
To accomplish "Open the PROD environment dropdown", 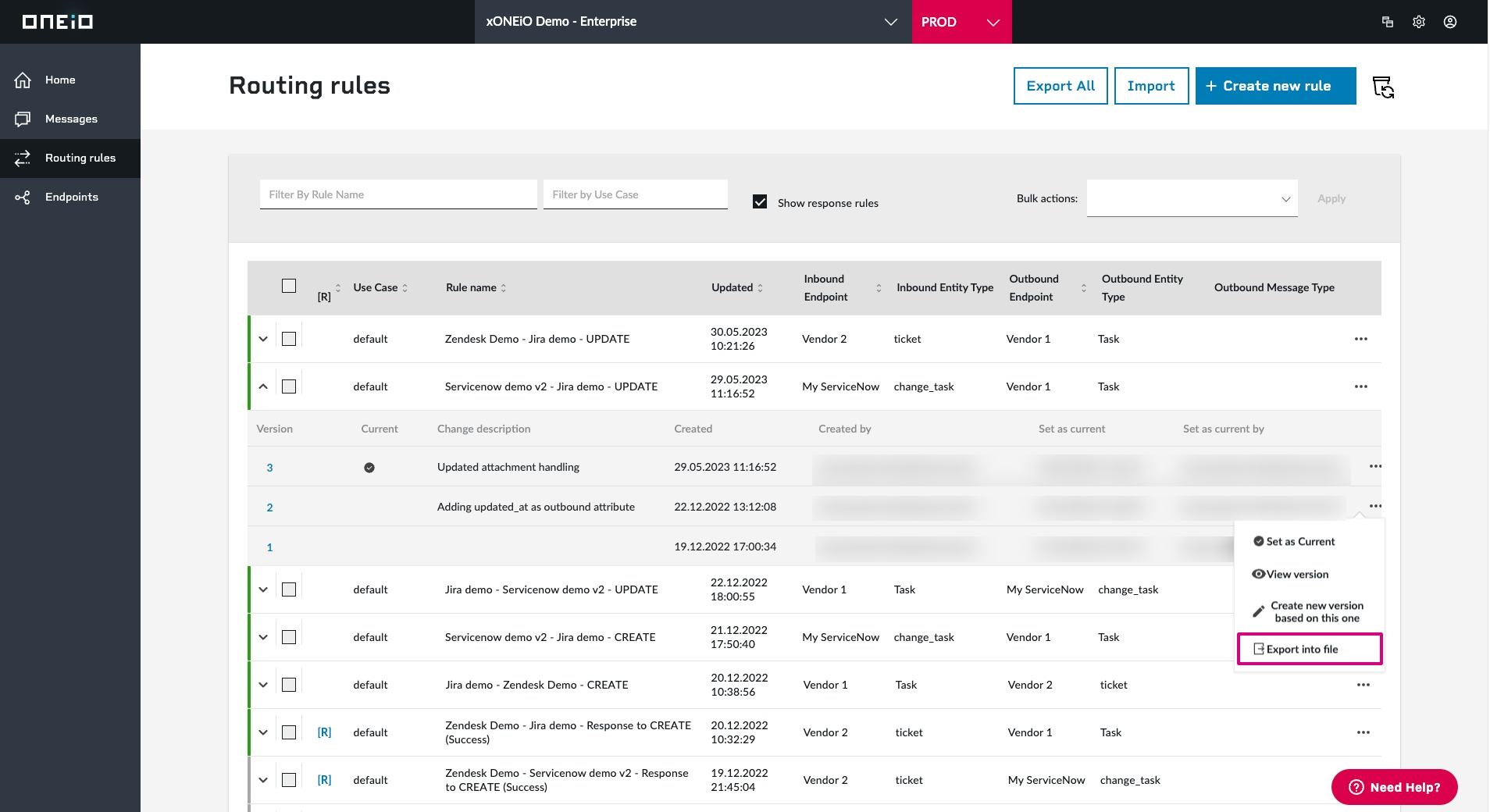I will tap(961, 21).
